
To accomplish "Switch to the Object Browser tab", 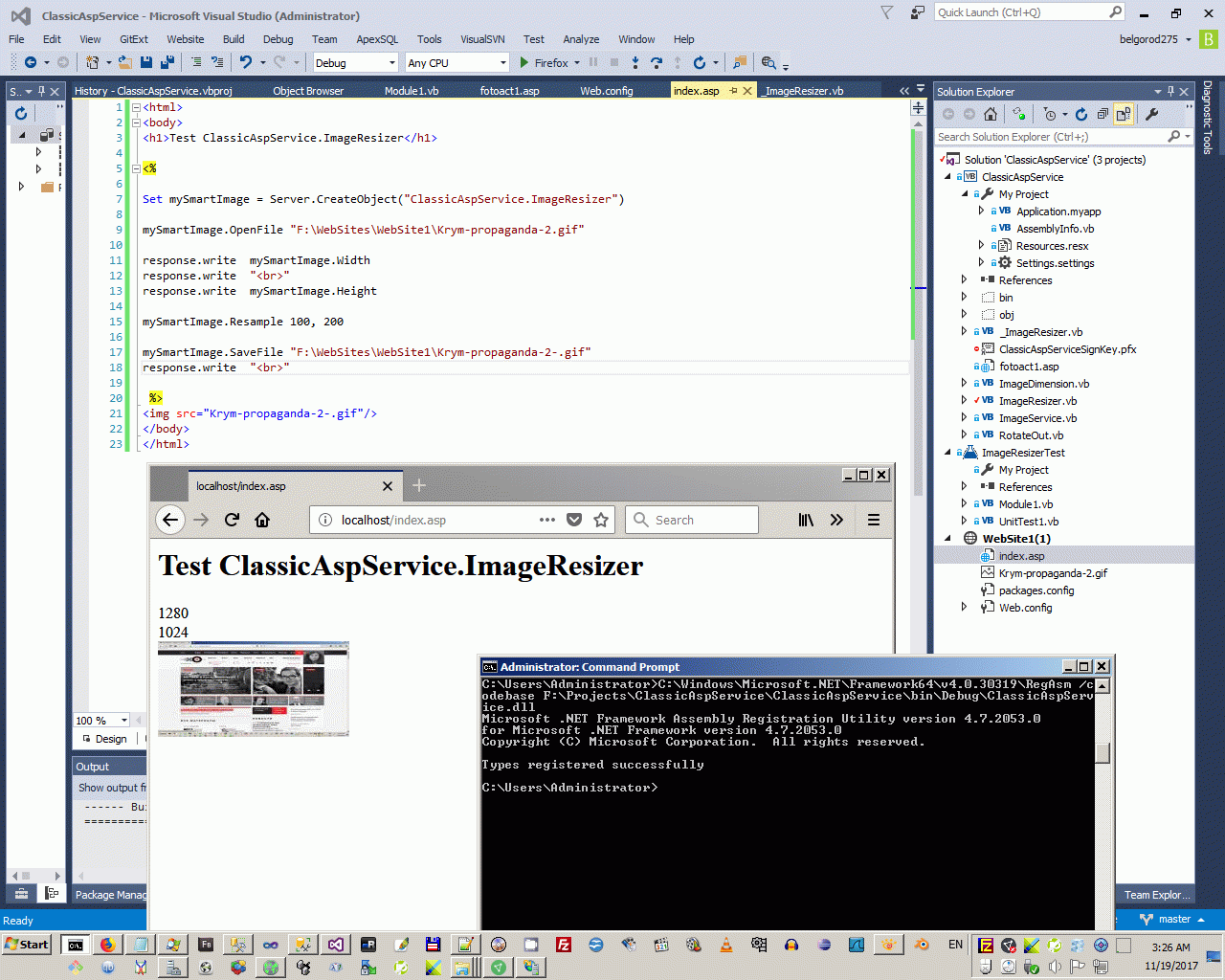I will [308, 91].
